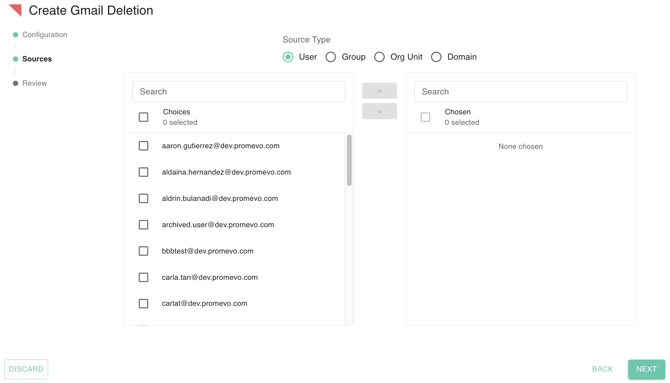The image size is (670, 383).
Task: Tick aaron.gutierrez@dev.promevo.com checkbox
Action: point(144,146)
